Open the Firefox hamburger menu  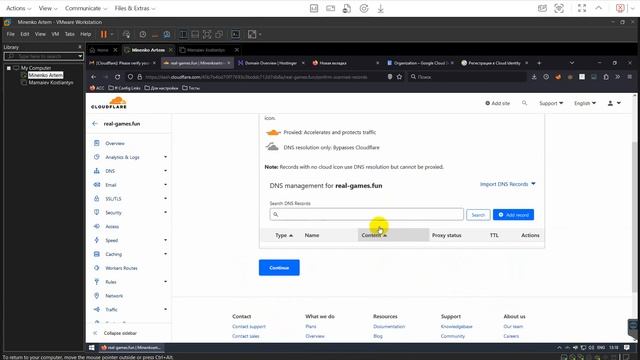[630, 77]
